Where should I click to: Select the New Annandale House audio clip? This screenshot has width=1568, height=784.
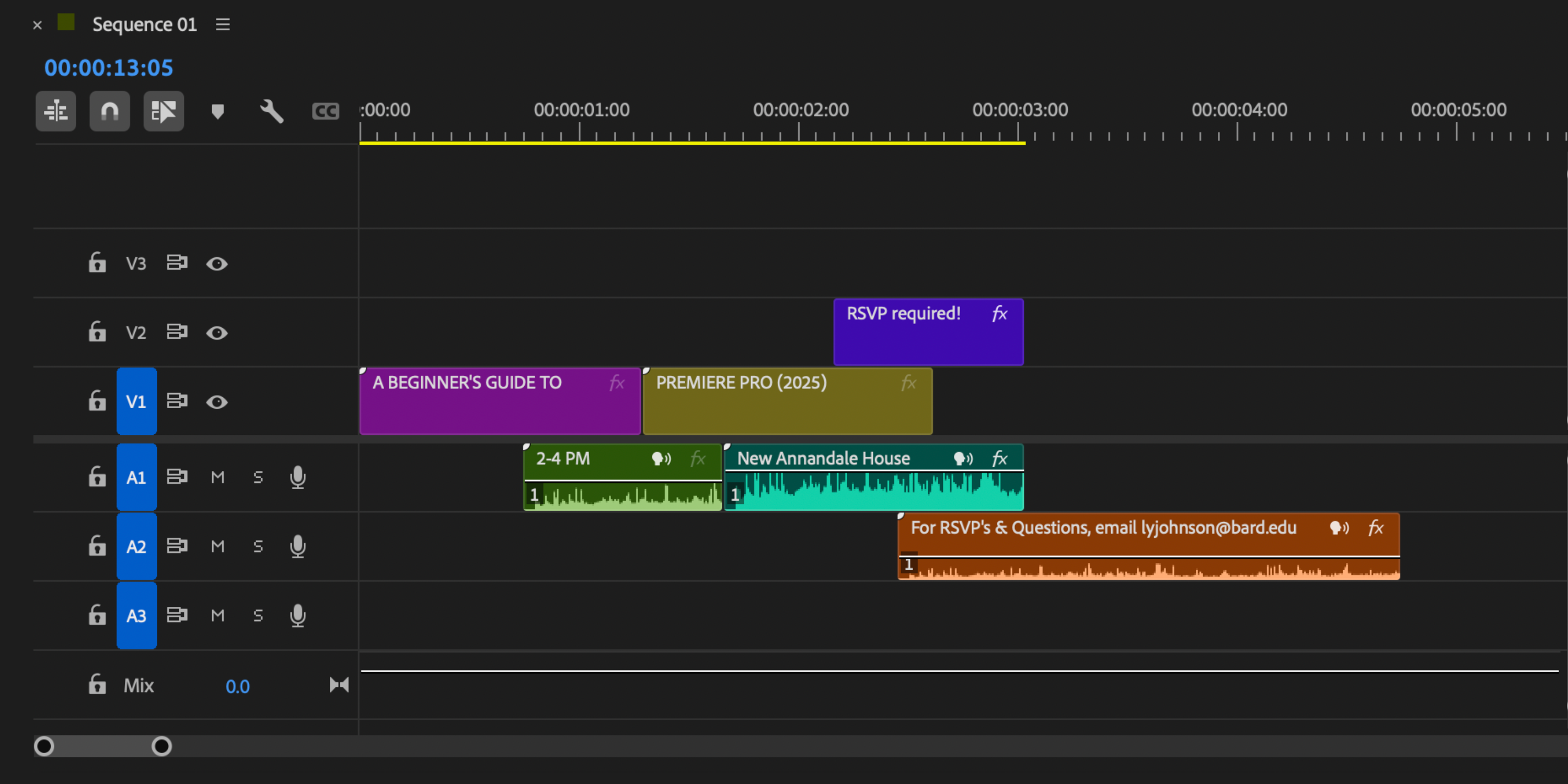tap(852, 478)
